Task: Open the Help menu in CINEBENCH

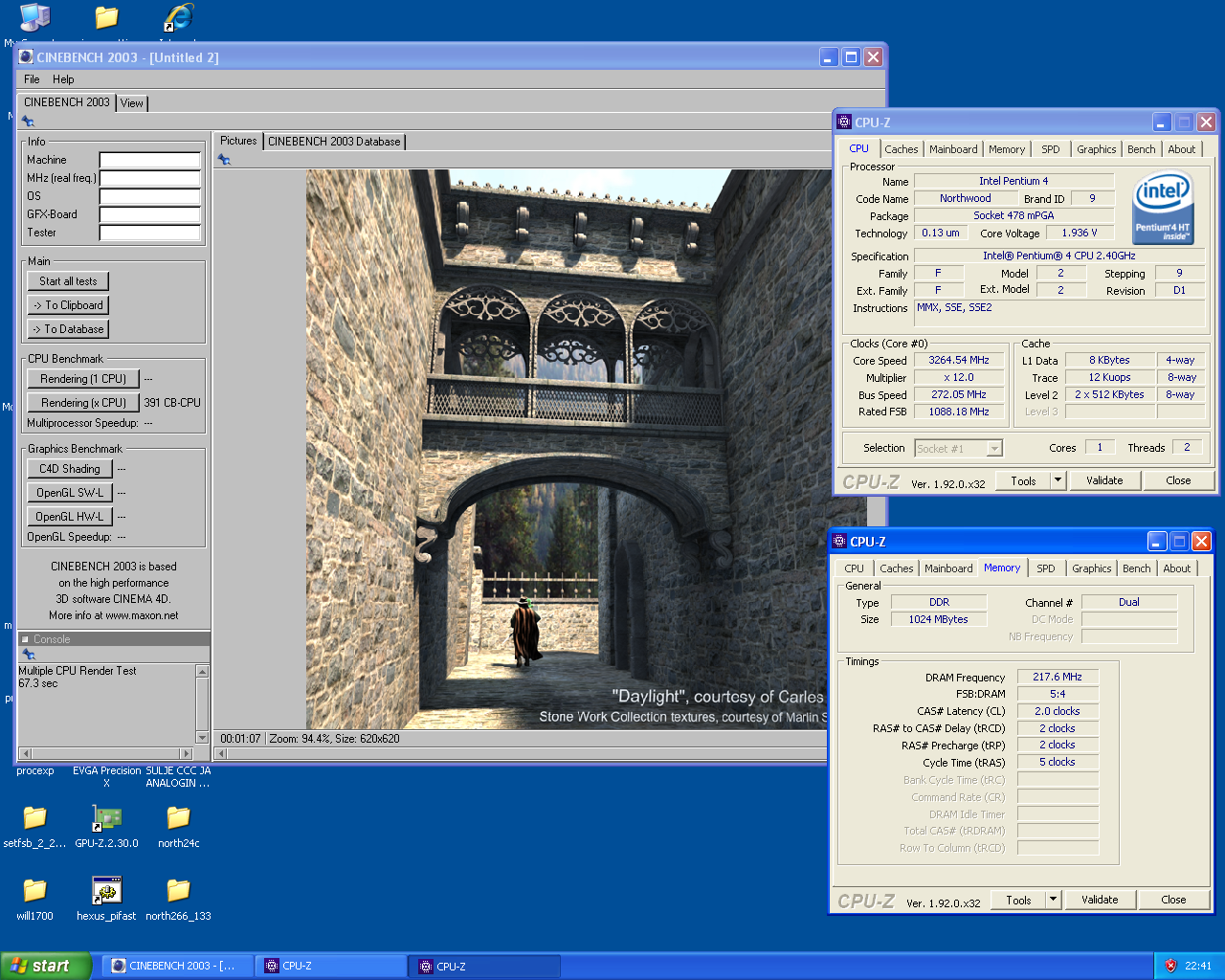Action: point(63,79)
